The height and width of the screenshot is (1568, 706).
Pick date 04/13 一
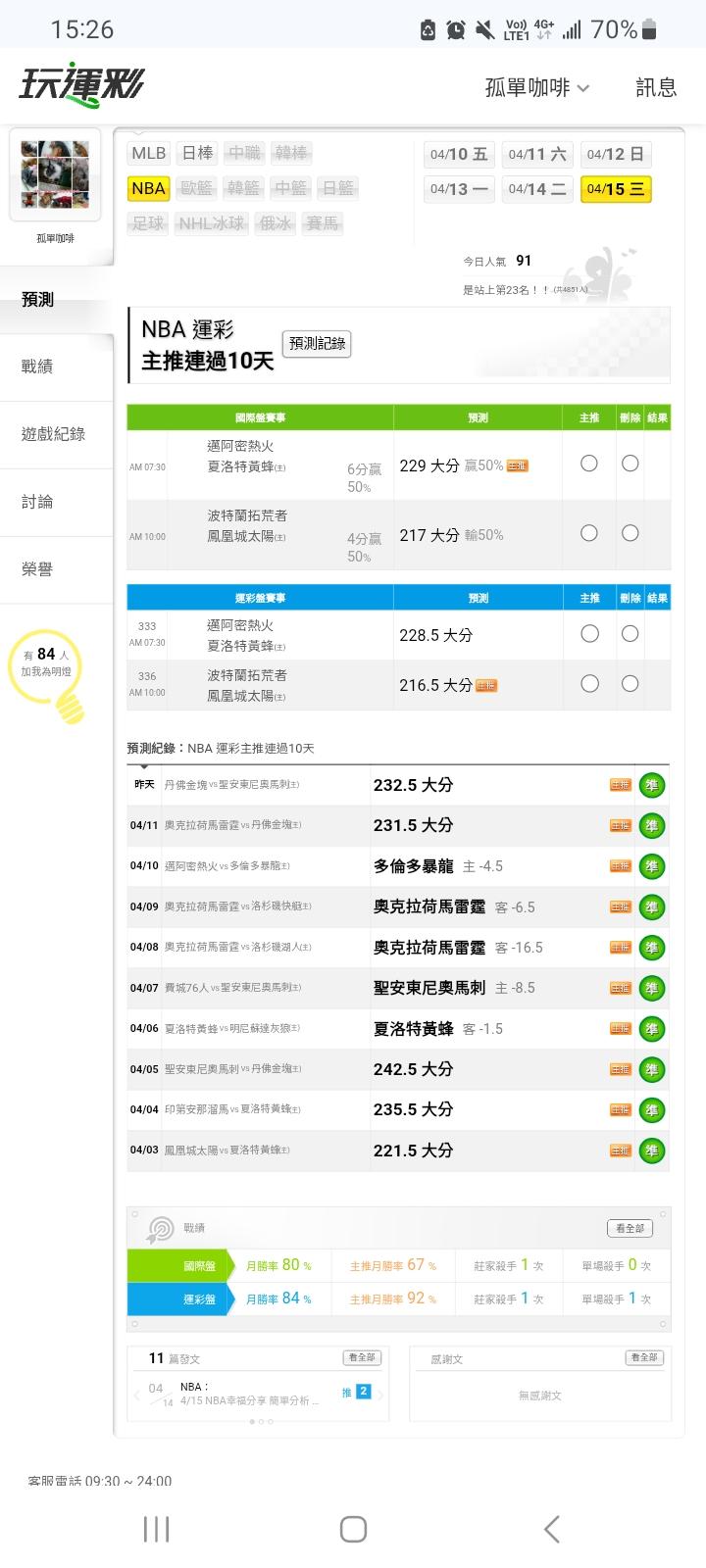pyautogui.click(x=459, y=189)
